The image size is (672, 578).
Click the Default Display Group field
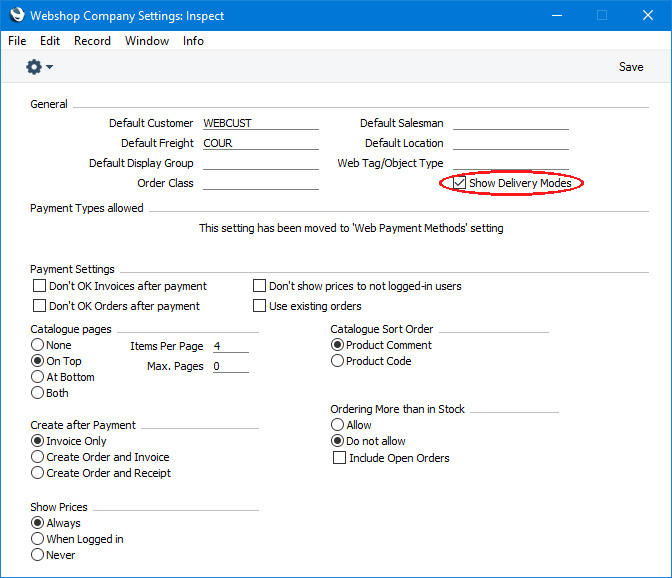tap(261, 163)
